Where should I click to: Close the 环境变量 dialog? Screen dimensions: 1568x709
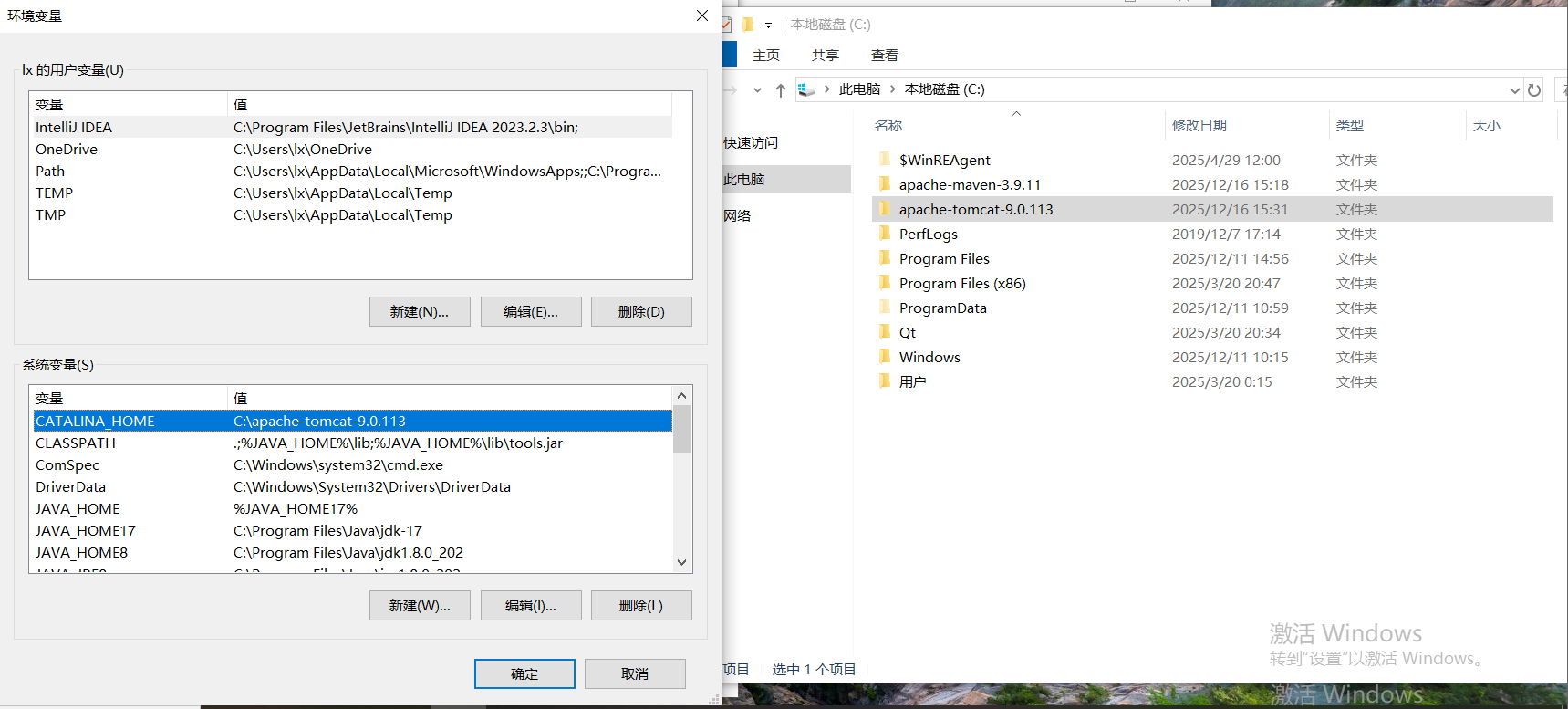[702, 16]
